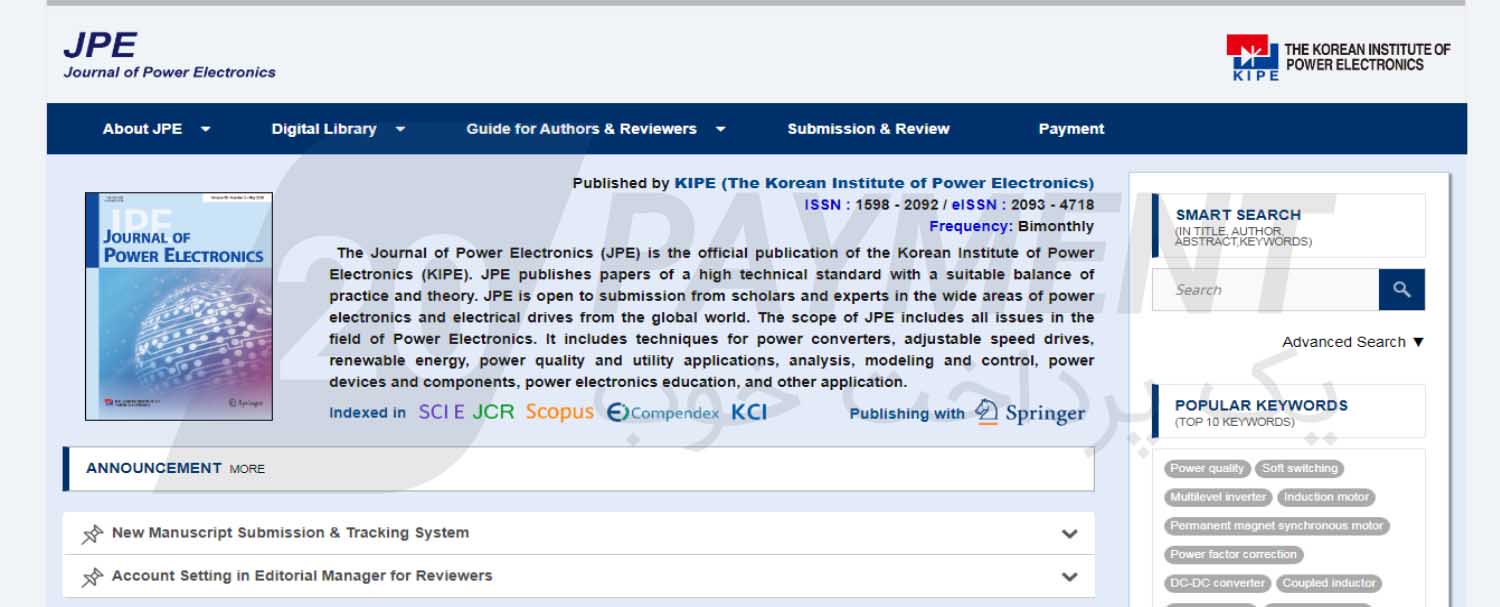Expand Account Setting announcement chevron
The width and height of the screenshot is (1500, 607).
coord(1069,577)
